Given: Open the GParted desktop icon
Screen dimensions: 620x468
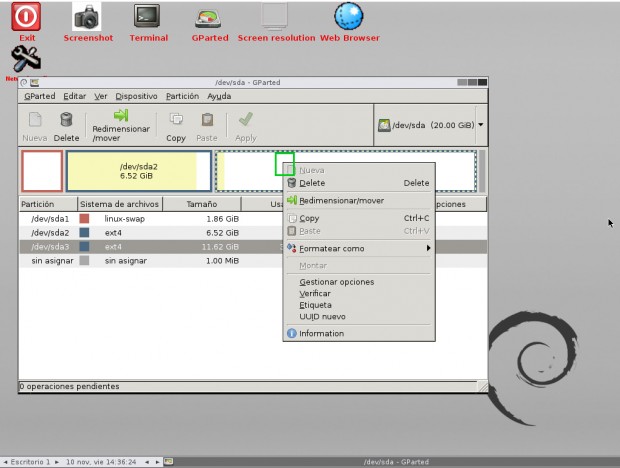Looking at the screenshot, I should (208, 18).
